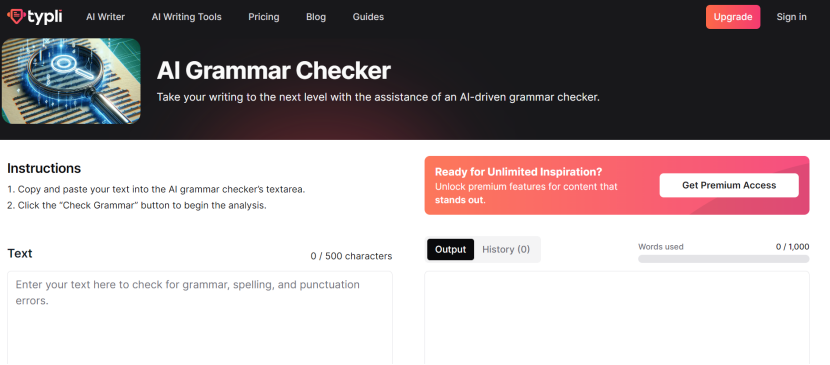This screenshot has height=365, width=830.
Task: Click the 0 / 1,000 words counter
Action: (x=792, y=247)
